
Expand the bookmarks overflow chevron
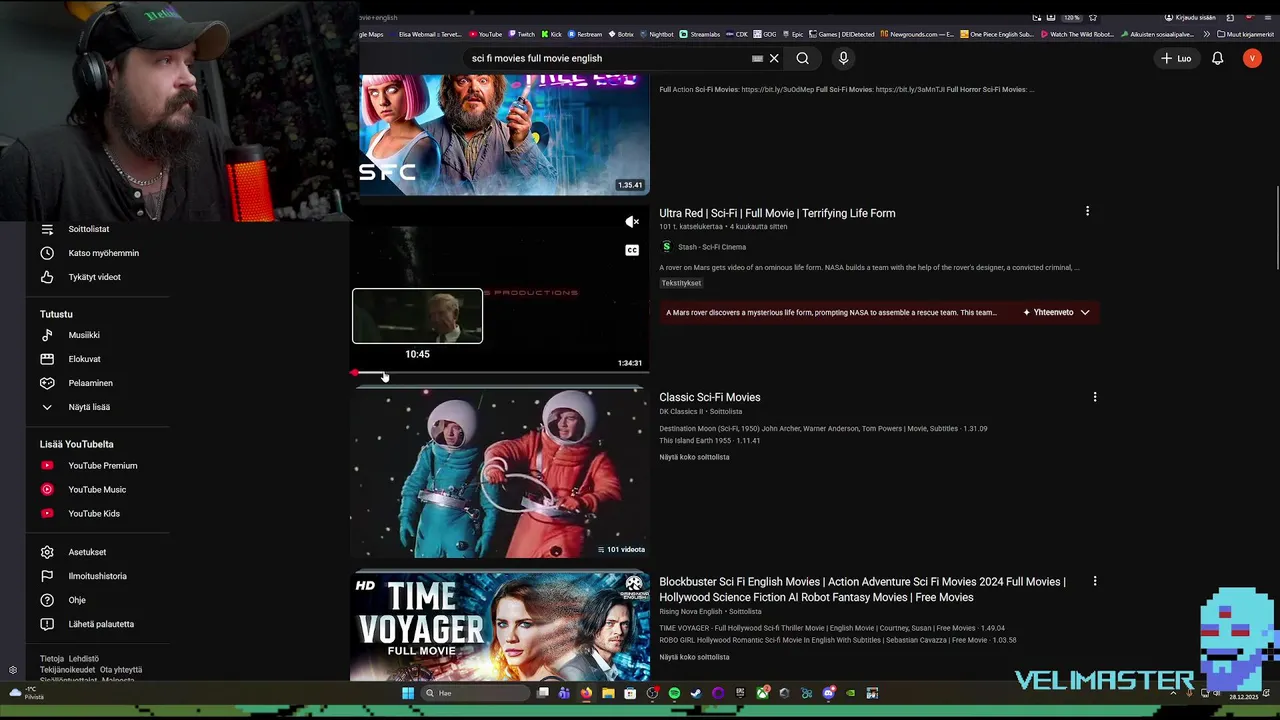(1206, 34)
